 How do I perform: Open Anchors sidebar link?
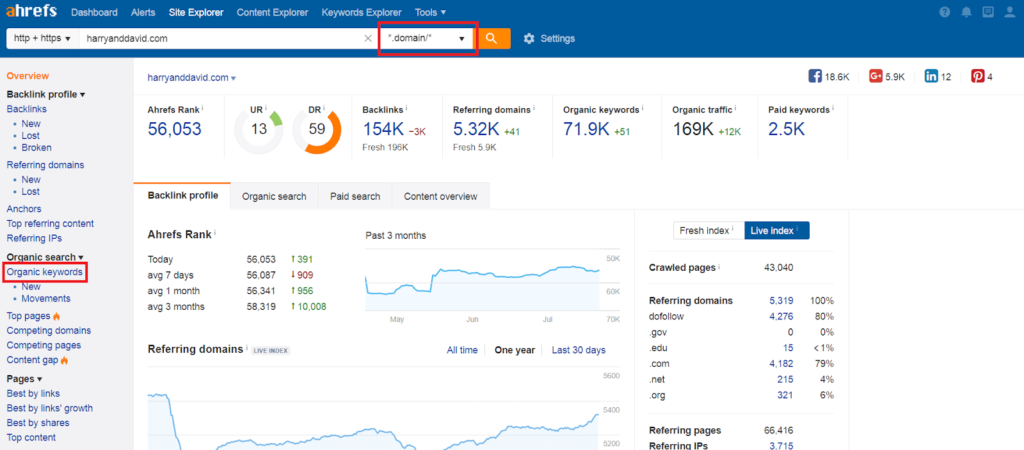click(24, 209)
